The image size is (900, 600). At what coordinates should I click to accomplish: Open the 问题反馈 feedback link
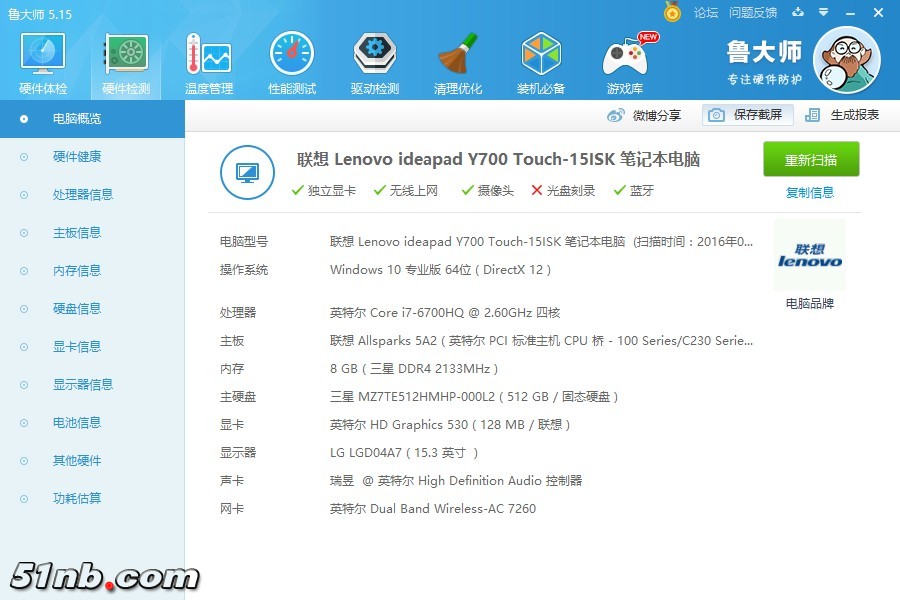click(752, 13)
